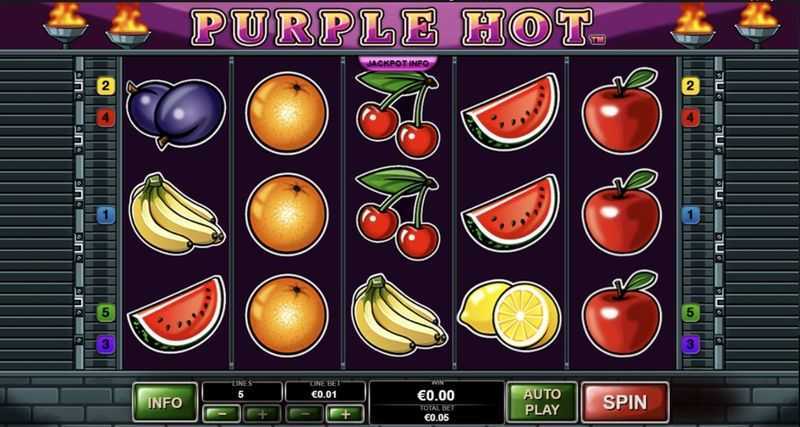Open the Jackpot Info tab

398,64
